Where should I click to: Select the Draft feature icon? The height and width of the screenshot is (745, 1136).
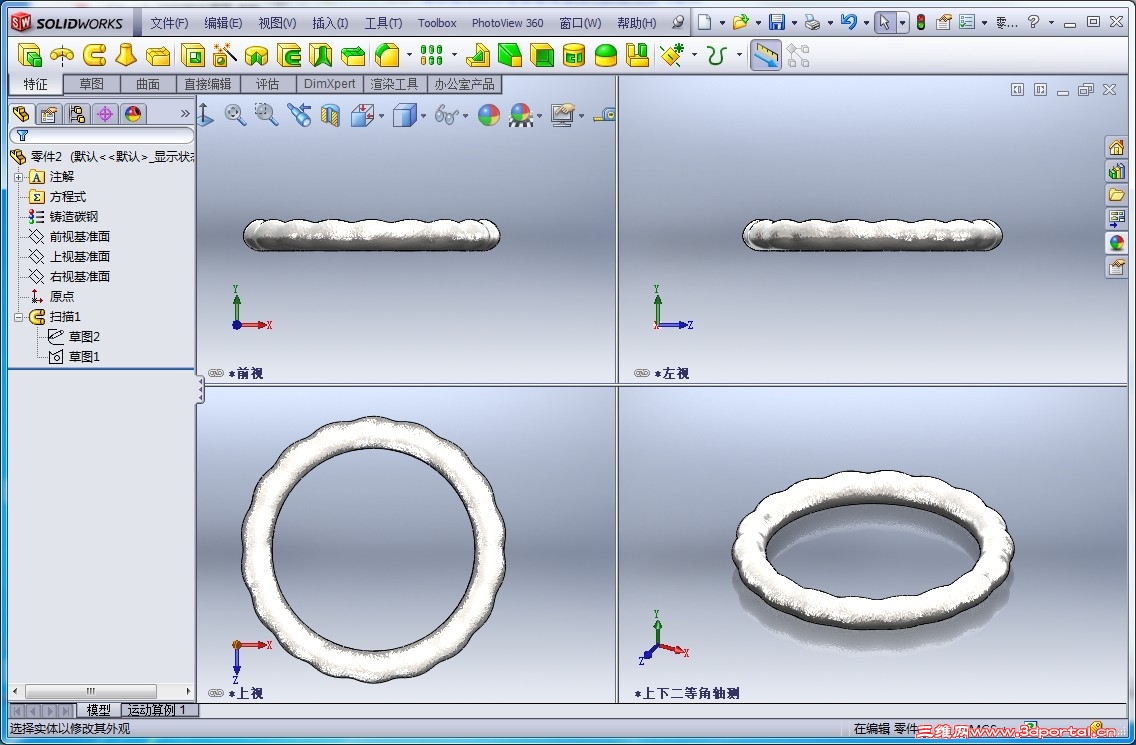tap(510, 55)
